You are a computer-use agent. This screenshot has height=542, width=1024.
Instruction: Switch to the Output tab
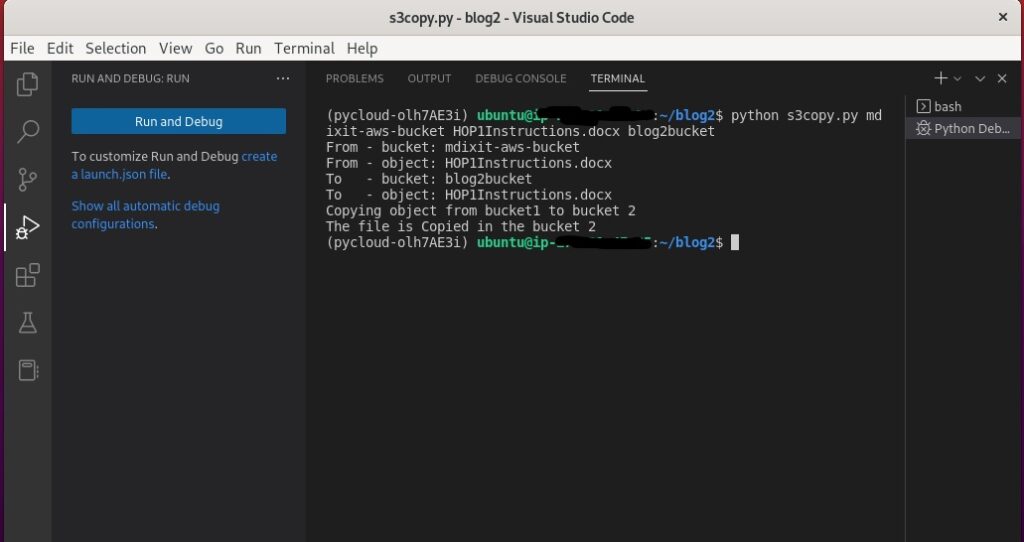tap(429, 78)
